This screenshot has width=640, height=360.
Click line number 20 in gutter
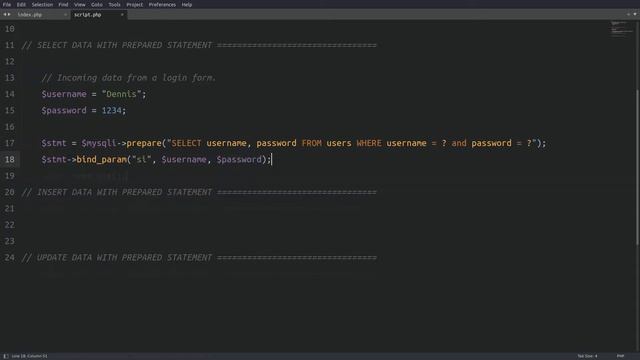[9, 192]
